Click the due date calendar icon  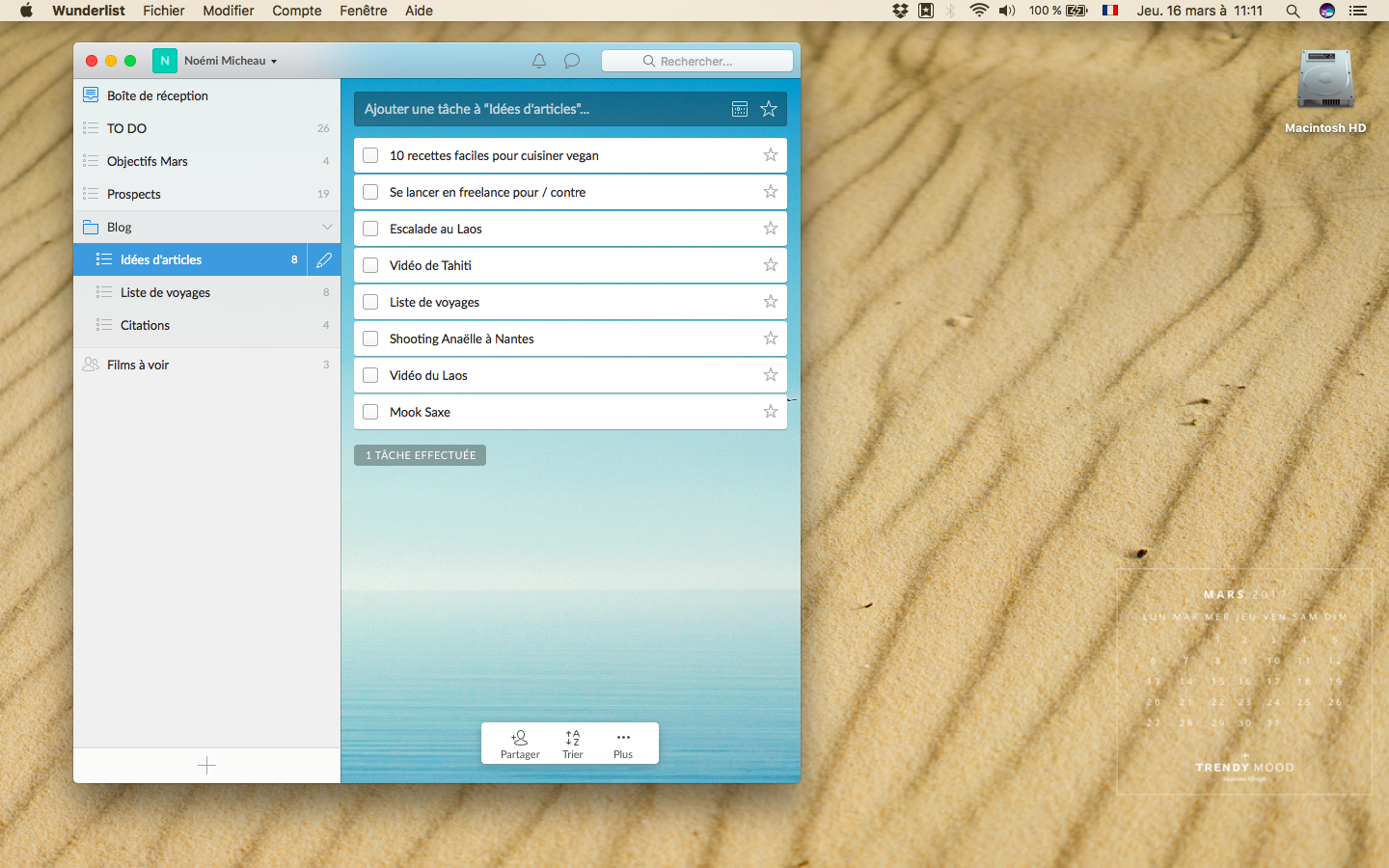740,109
